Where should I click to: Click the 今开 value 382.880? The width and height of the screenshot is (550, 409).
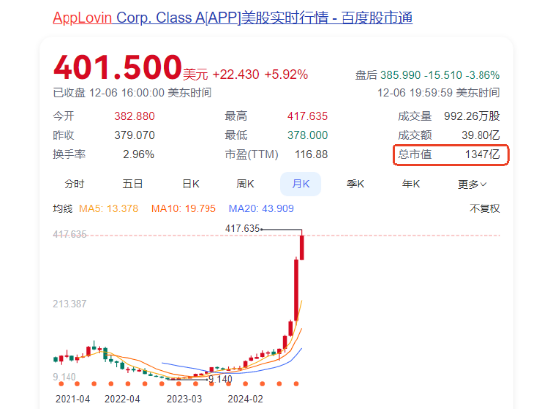coord(135,116)
